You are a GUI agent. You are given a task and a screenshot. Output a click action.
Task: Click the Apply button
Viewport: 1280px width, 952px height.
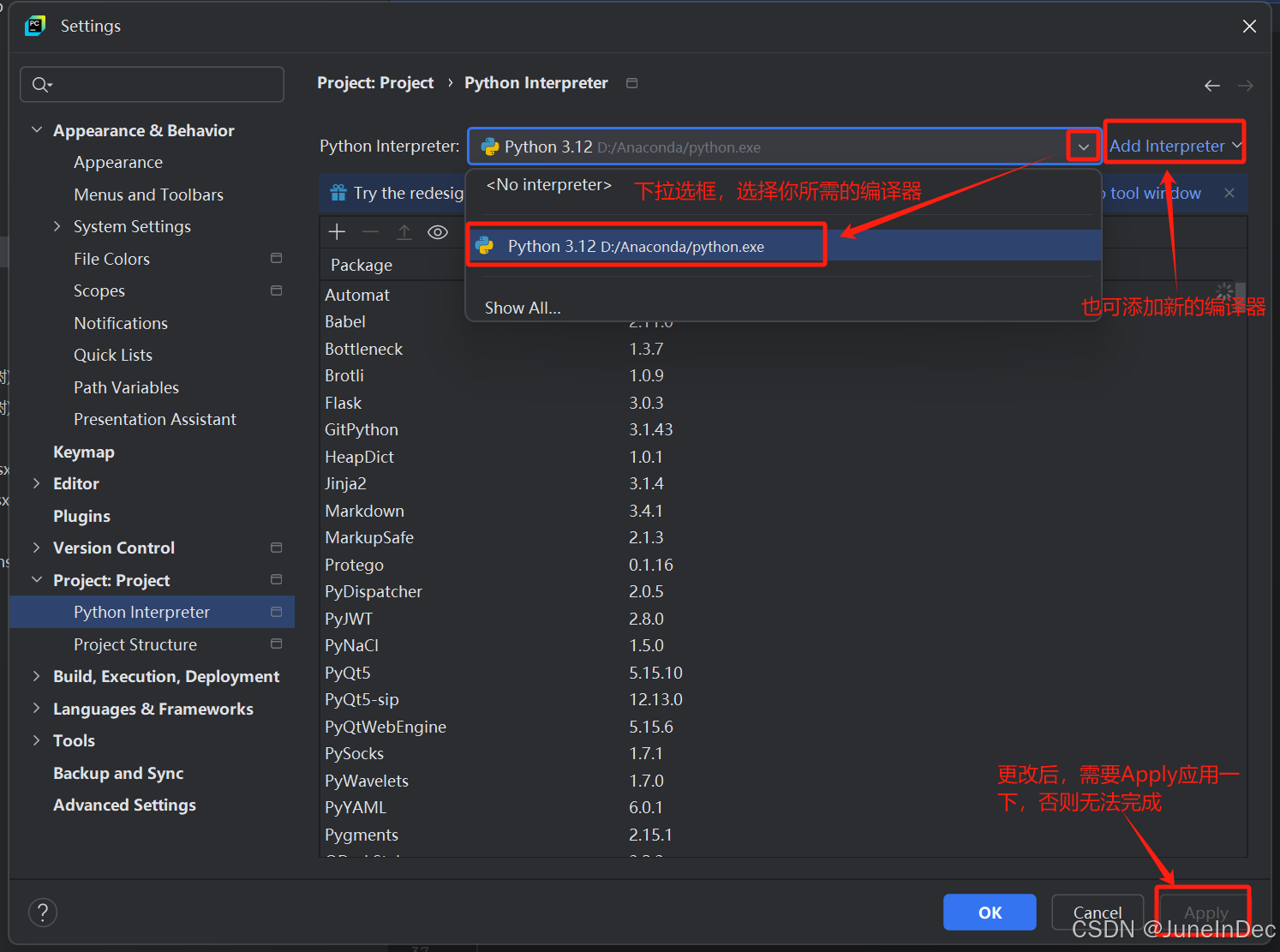pyautogui.click(x=1206, y=913)
